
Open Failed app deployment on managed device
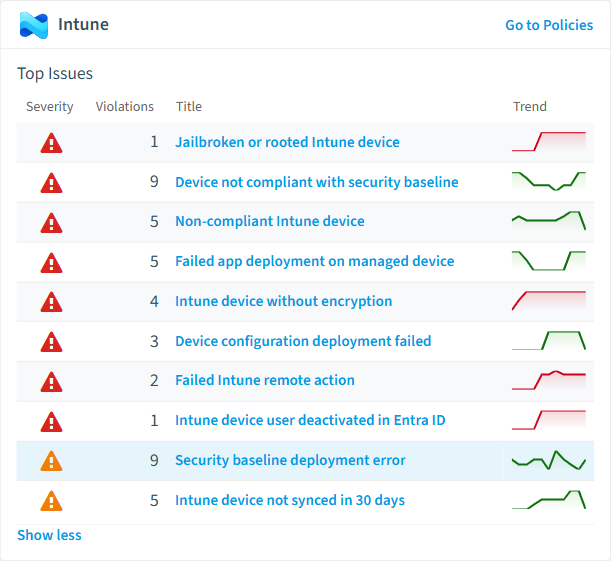(314, 261)
